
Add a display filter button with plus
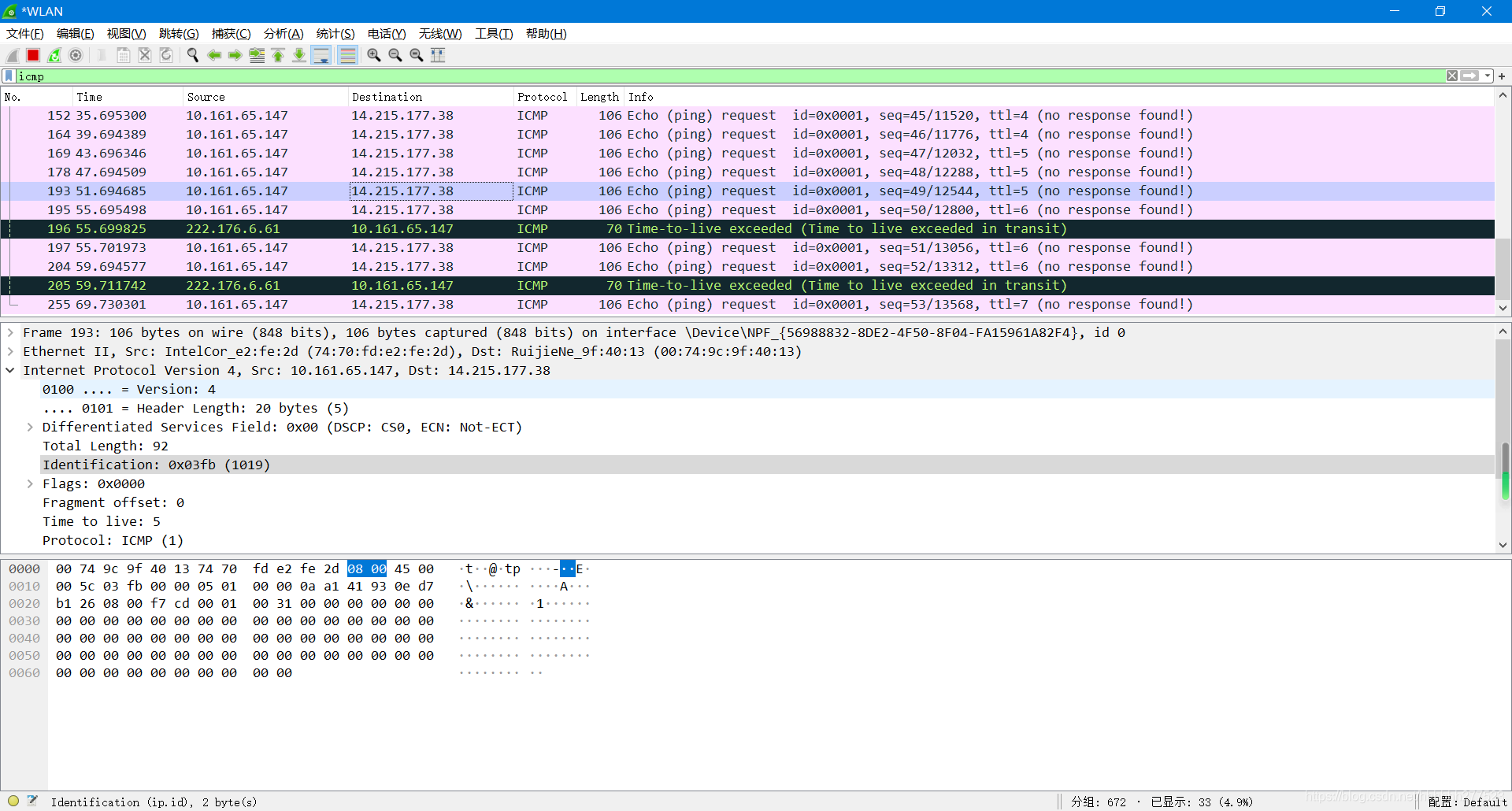pyautogui.click(x=1502, y=76)
